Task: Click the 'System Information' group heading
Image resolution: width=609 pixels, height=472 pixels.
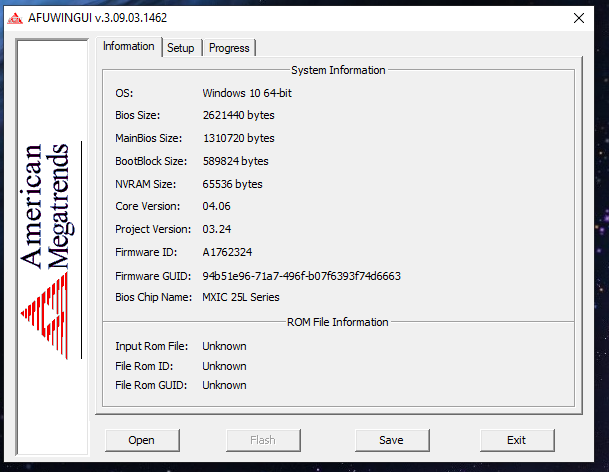Action: pyautogui.click(x=338, y=70)
